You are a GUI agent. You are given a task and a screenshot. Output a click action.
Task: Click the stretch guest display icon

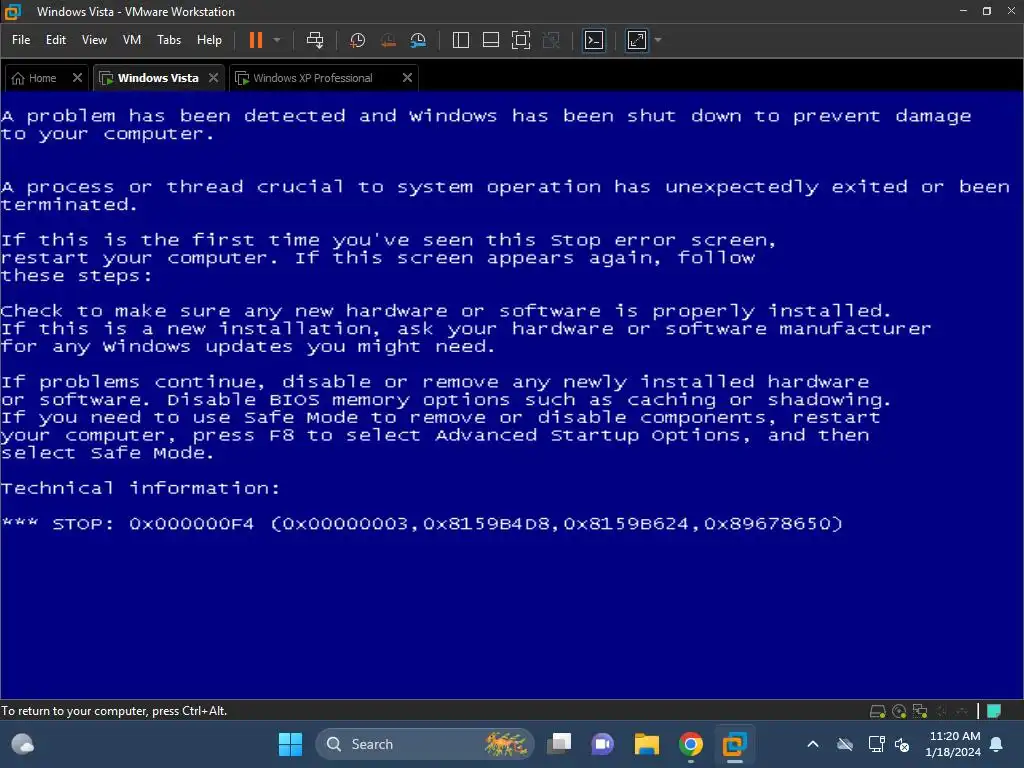tap(637, 40)
